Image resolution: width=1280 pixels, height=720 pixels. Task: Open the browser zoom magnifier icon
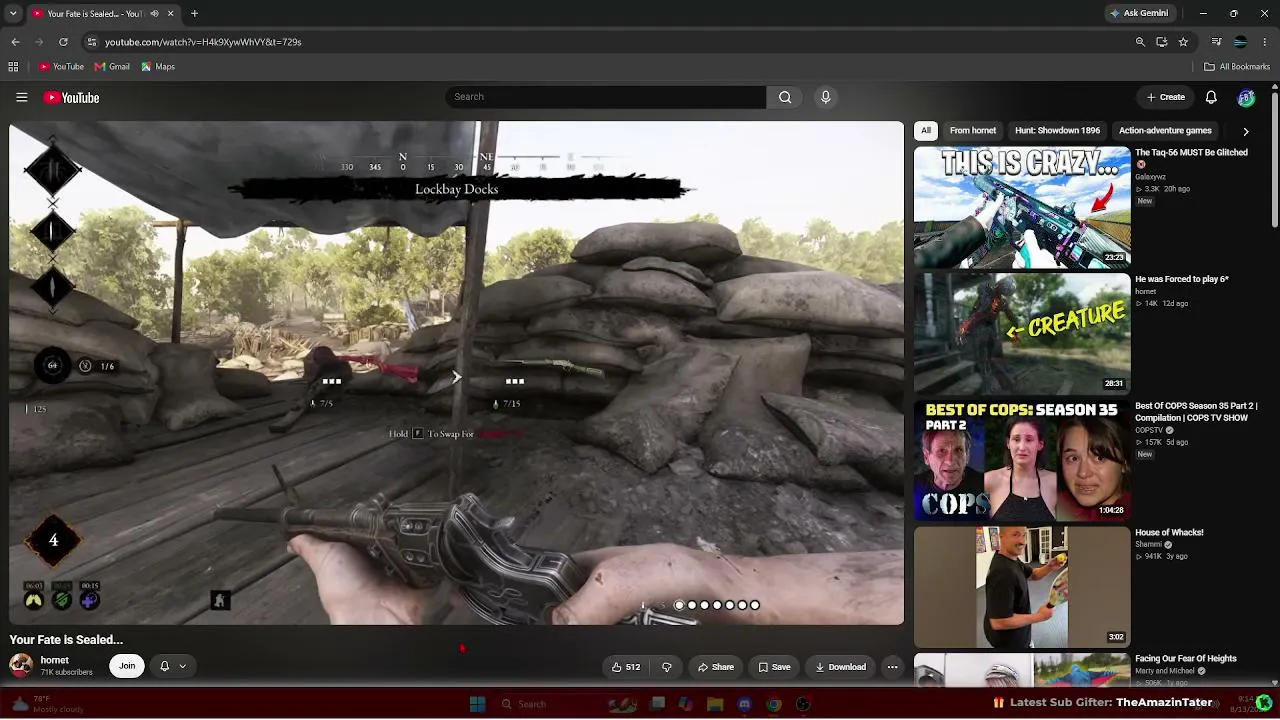1140,42
